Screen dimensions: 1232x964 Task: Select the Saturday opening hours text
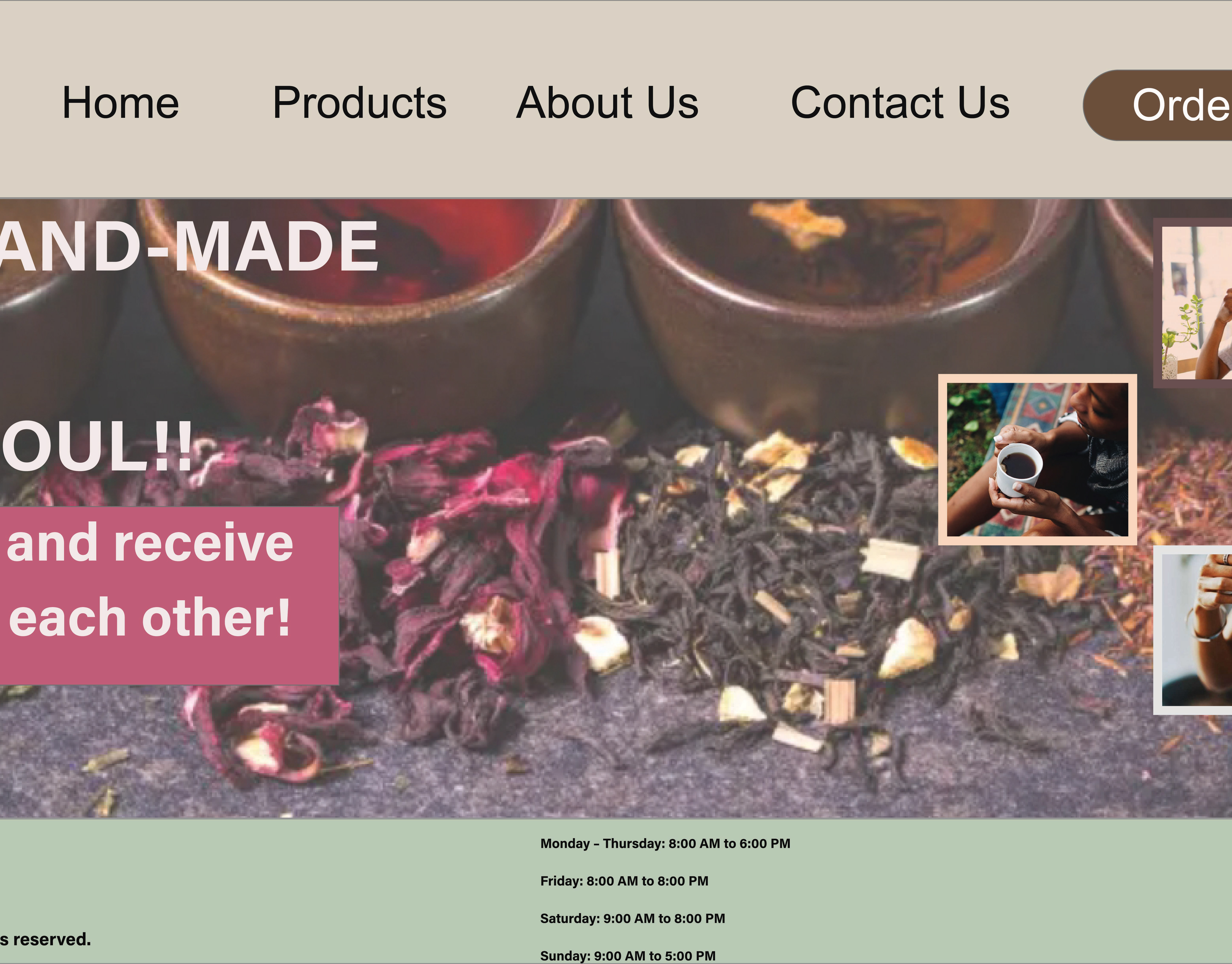click(x=632, y=918)
